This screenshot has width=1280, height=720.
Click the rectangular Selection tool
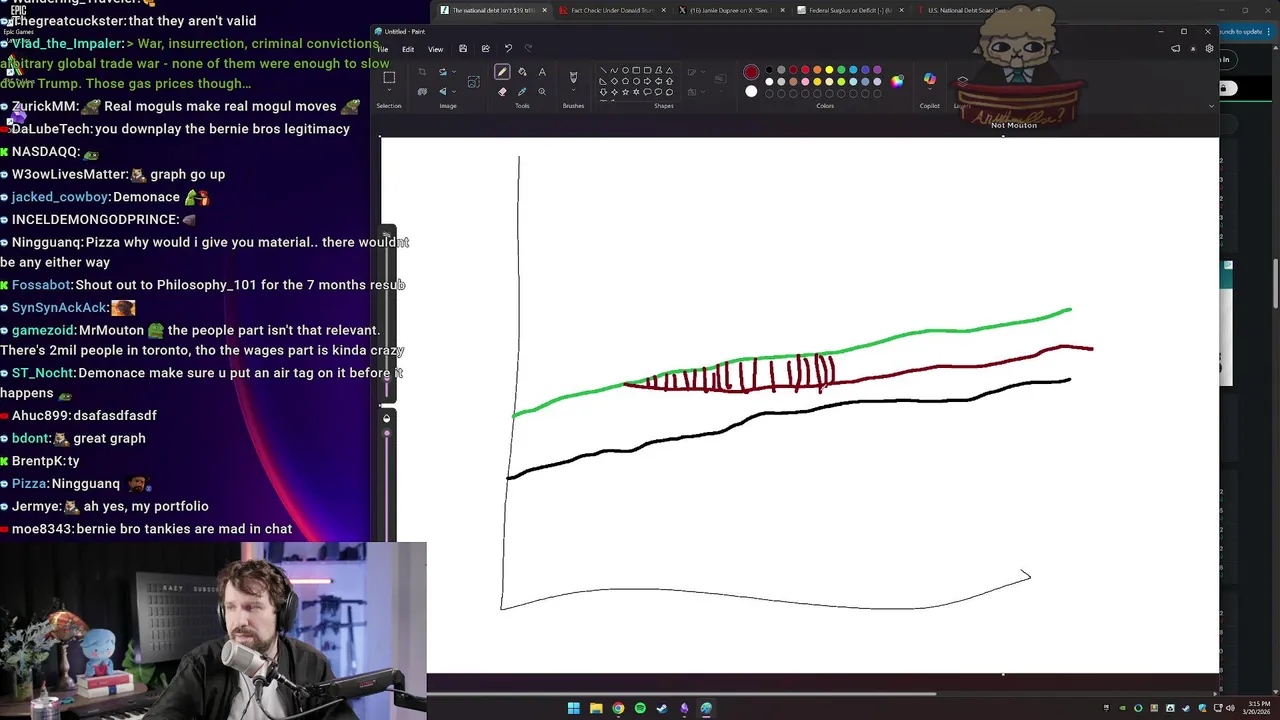click(x=389, y=77)
